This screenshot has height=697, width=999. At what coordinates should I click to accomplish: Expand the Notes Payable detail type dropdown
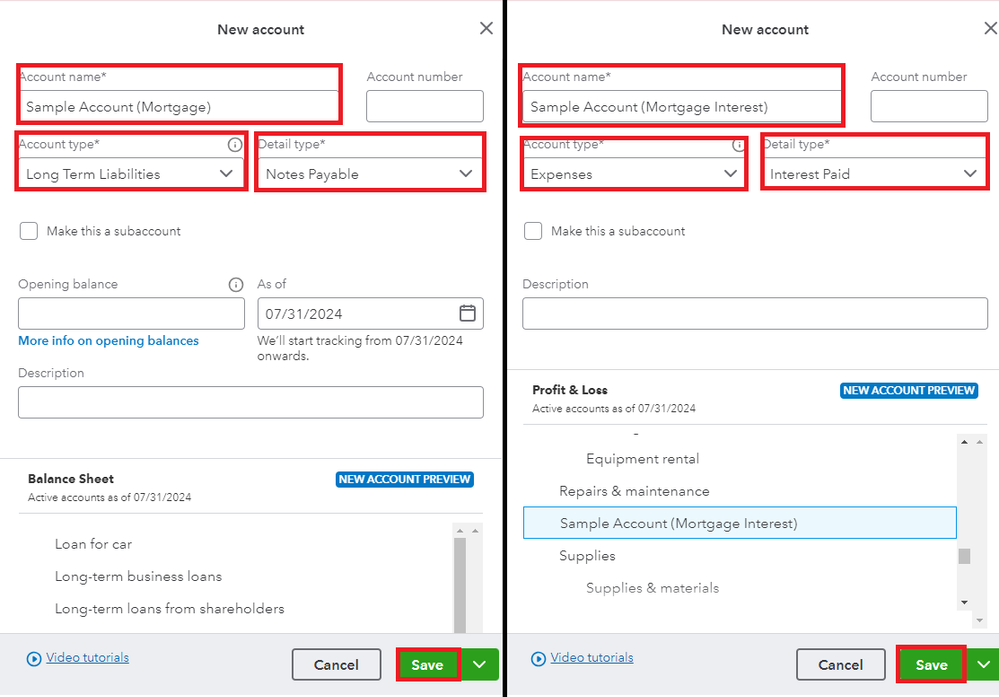click(369, 174)
